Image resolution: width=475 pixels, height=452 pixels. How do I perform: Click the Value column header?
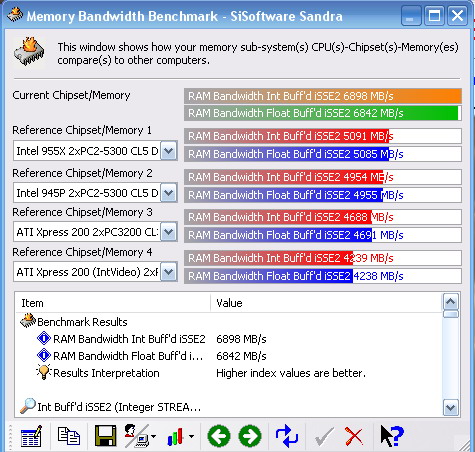326,303
